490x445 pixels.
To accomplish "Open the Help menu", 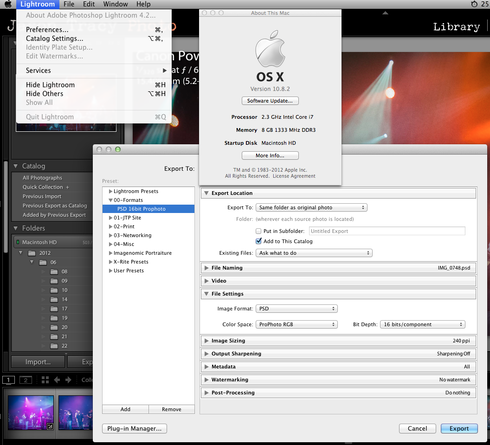I will [x=143, y=4].
